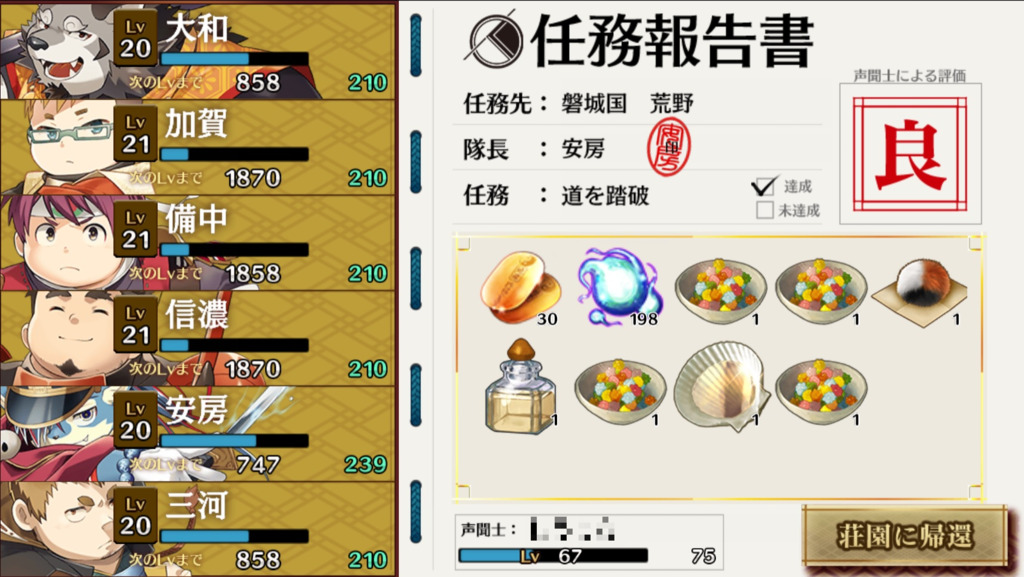The image size is (1024, 577).
Task: Tap the red 良 rating stamp
Action: pos(910,155)
